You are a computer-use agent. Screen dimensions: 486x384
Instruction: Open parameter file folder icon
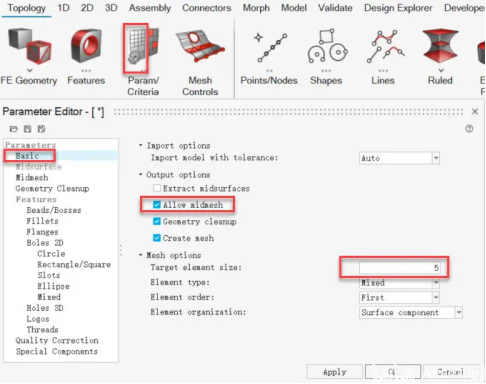(14, 129)
